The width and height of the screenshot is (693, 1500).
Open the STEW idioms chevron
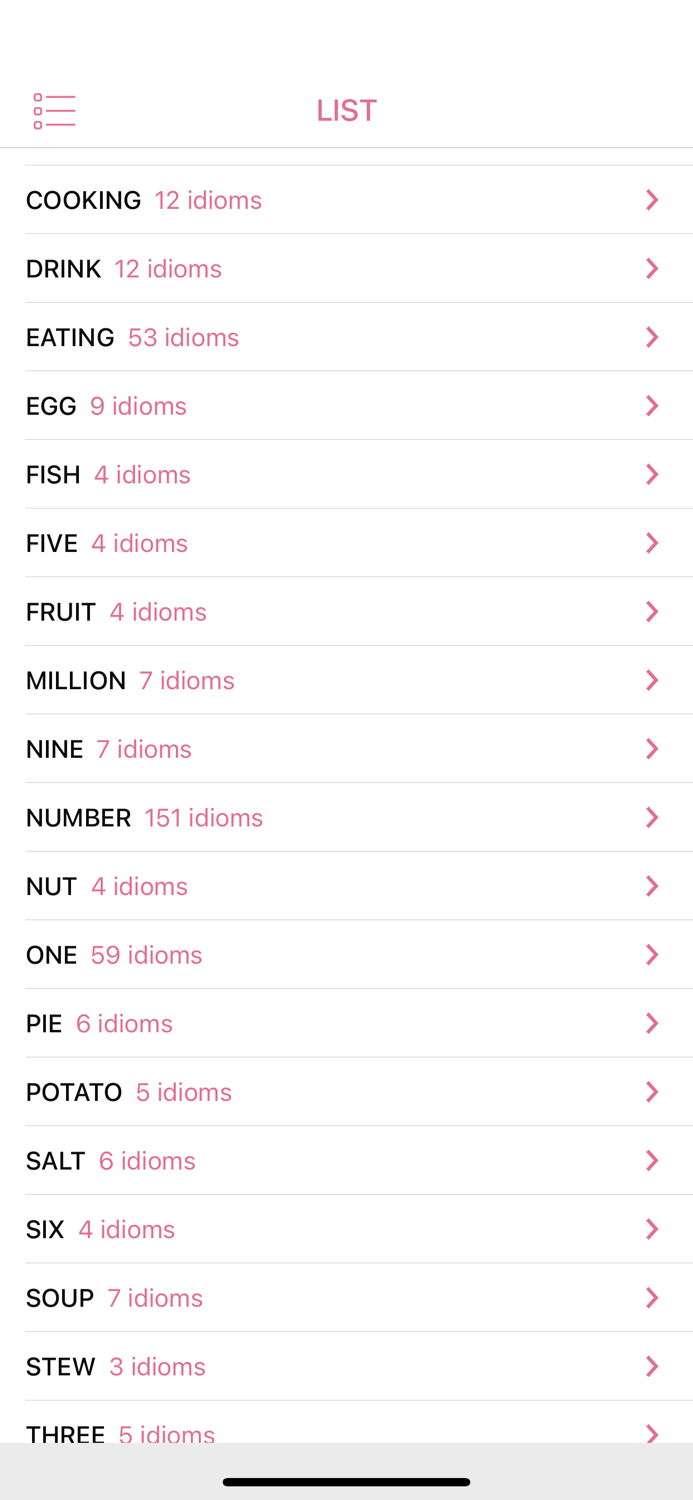click(652, 1366)
